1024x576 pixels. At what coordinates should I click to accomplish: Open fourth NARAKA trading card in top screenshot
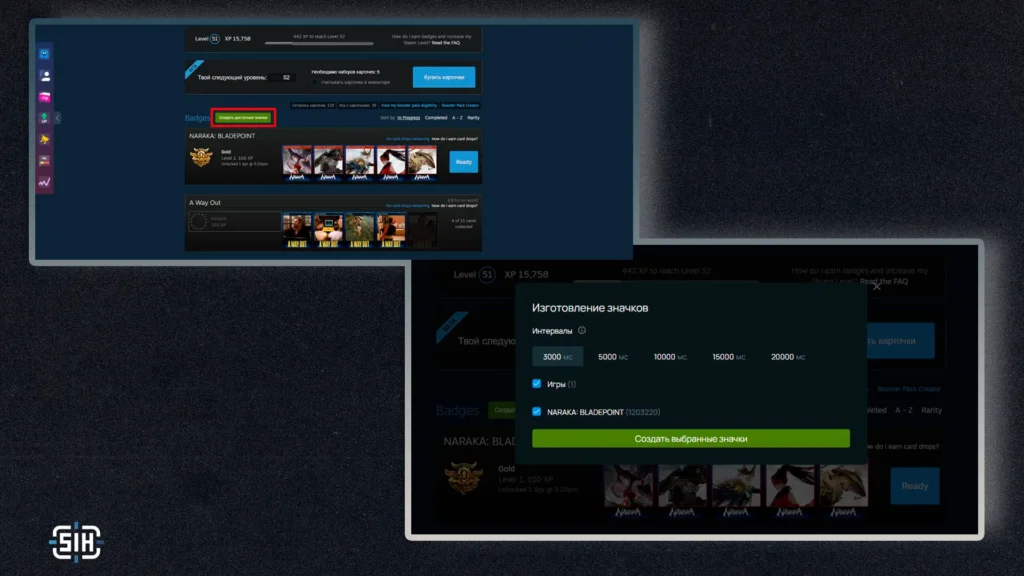pos(391,163)
